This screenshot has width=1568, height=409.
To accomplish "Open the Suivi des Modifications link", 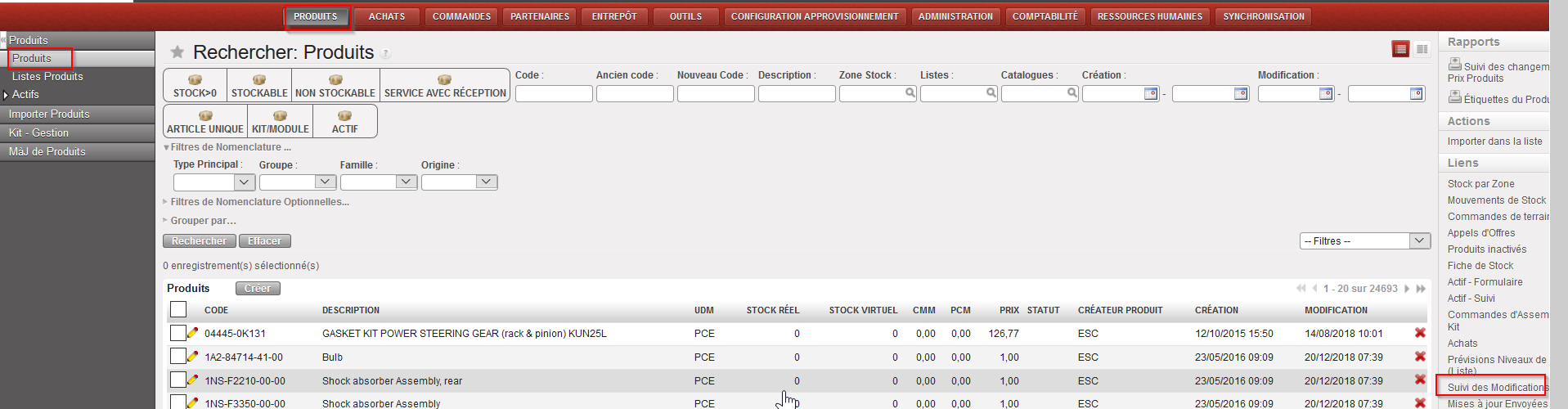I will (x=1494, y=387).
